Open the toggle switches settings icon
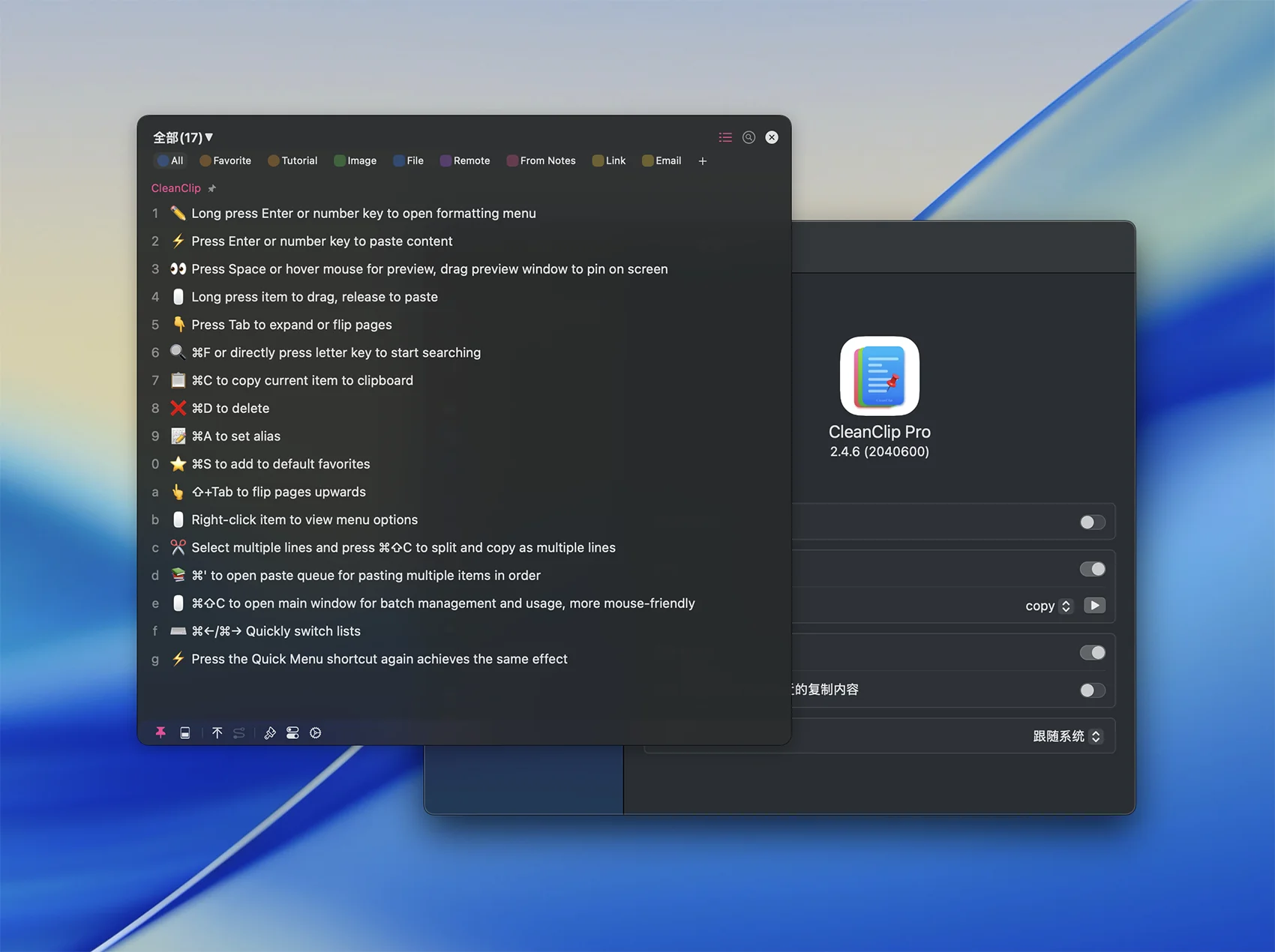The image size is (1275, 952). [x=292, y=732]
